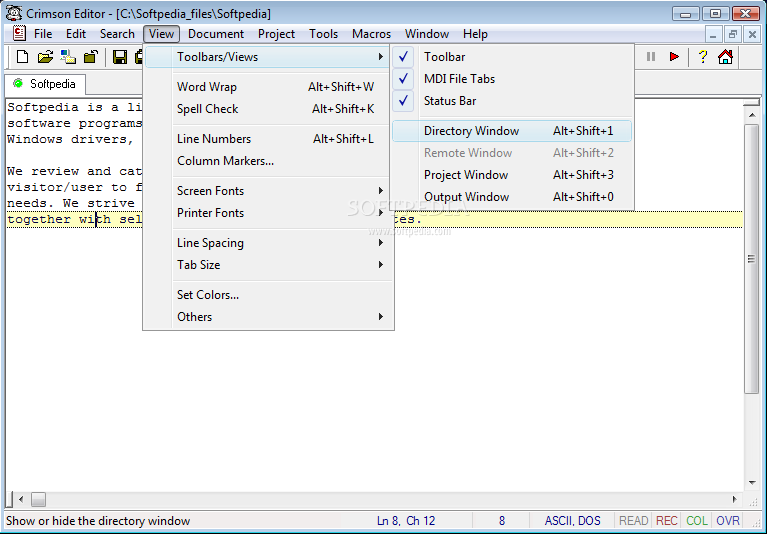Open the Macros menu
767x534 pixels.
coord(371,34)
